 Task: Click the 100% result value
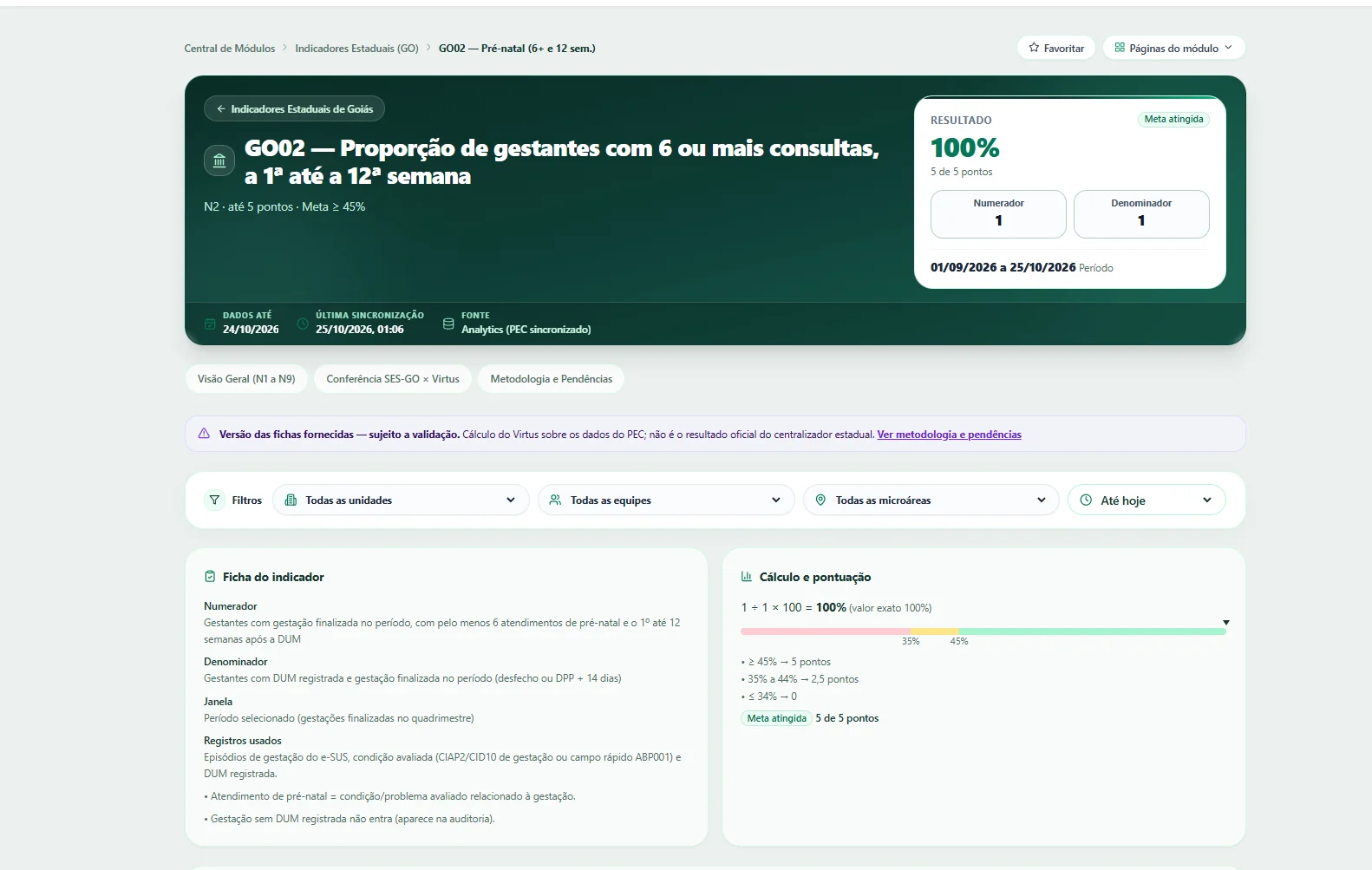[x=964, y=147]
